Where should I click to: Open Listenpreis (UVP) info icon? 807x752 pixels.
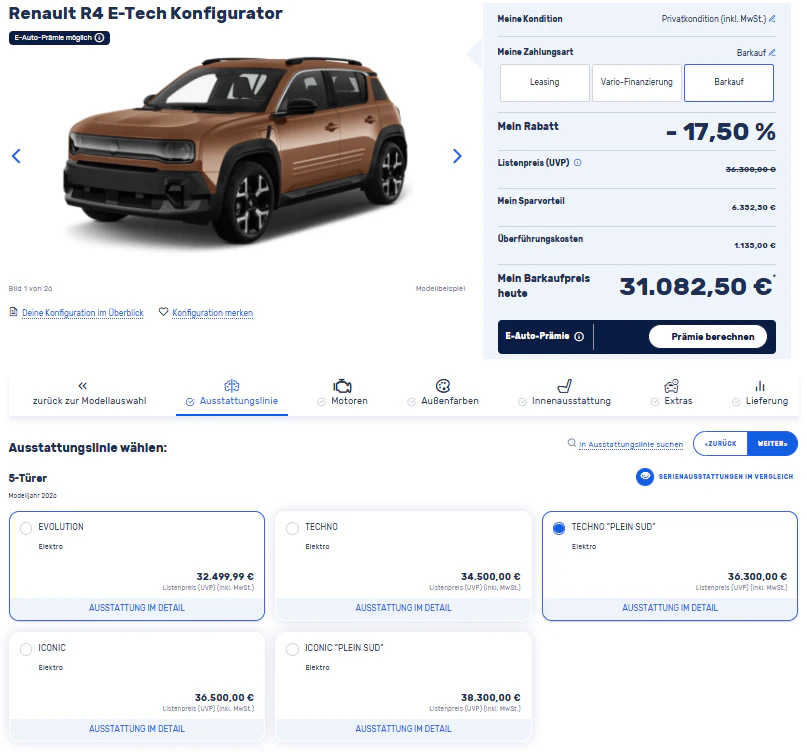577,163
